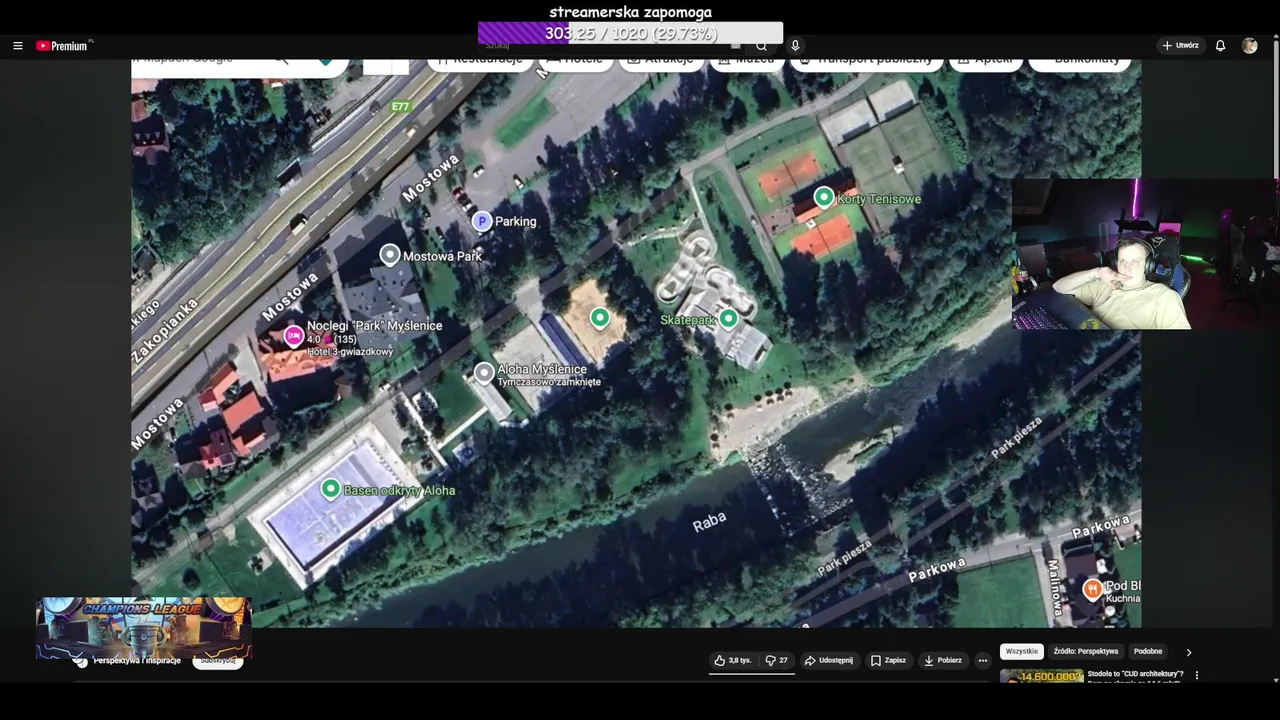Like the video with 3,8 tys. button
Viewport: 1280px width, 720px height.
pyautogui.click(x=733, y=660)
